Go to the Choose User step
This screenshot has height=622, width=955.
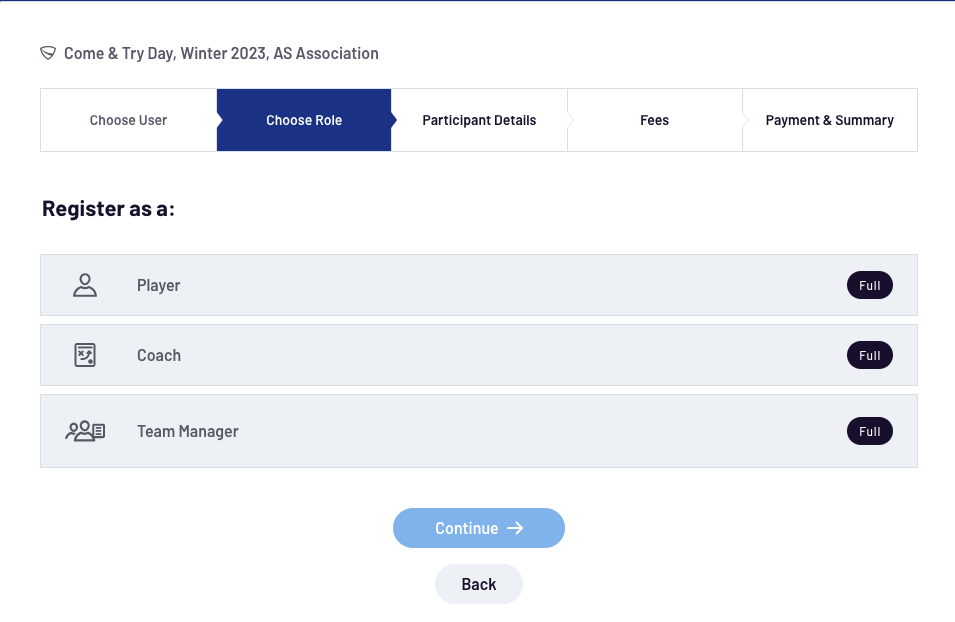(x=128, y=120)
